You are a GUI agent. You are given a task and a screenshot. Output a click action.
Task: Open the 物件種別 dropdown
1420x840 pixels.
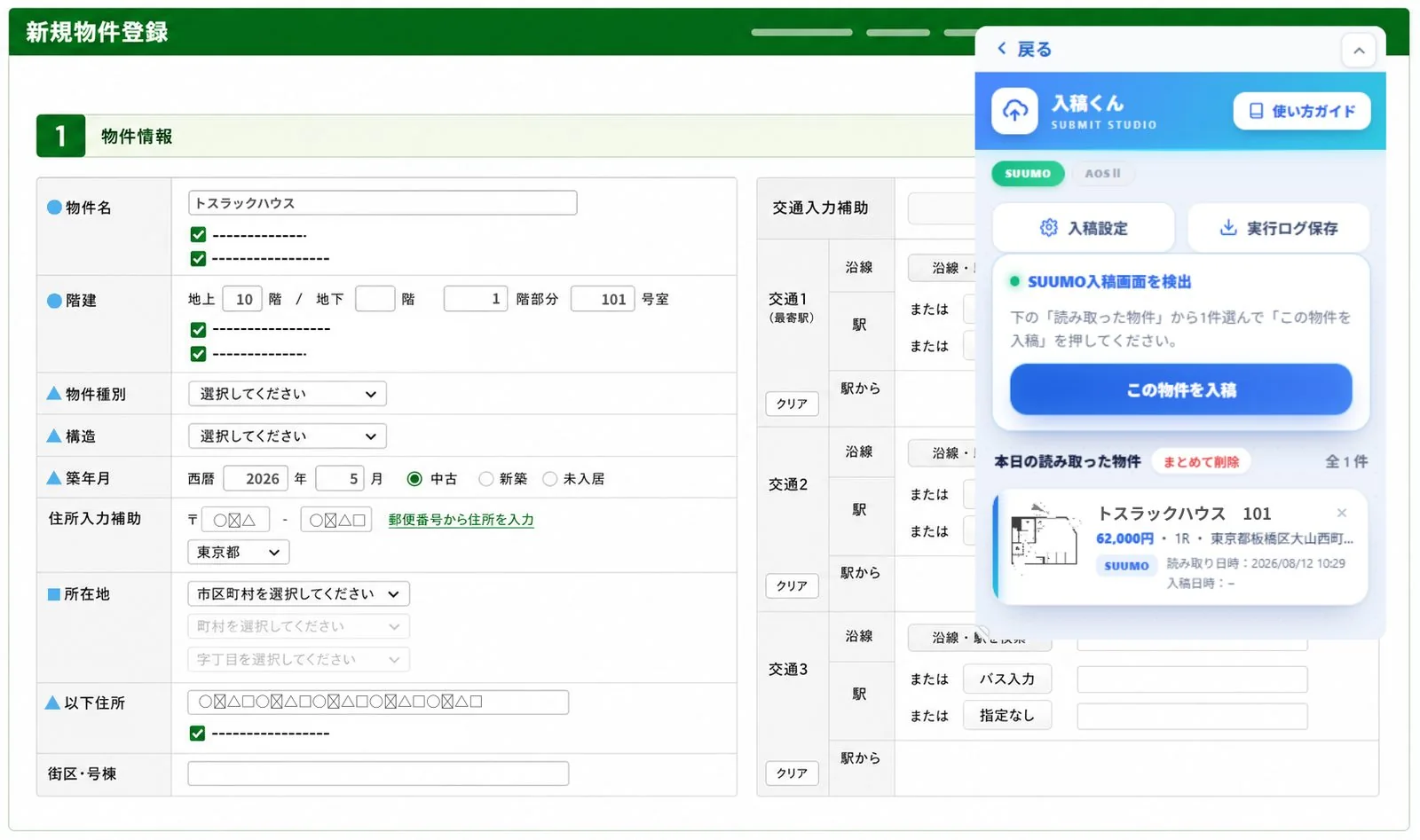tap(287, 394)
